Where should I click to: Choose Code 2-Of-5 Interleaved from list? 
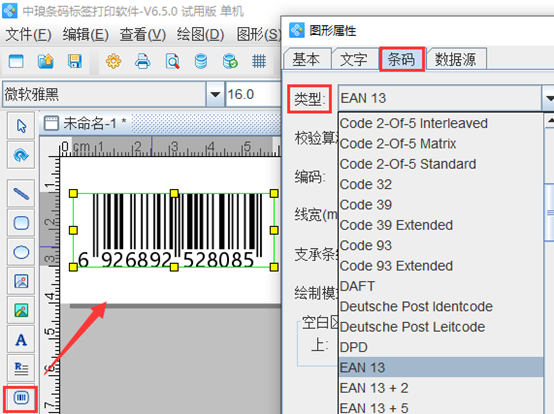pyautogui.click(x=441, y=123)
